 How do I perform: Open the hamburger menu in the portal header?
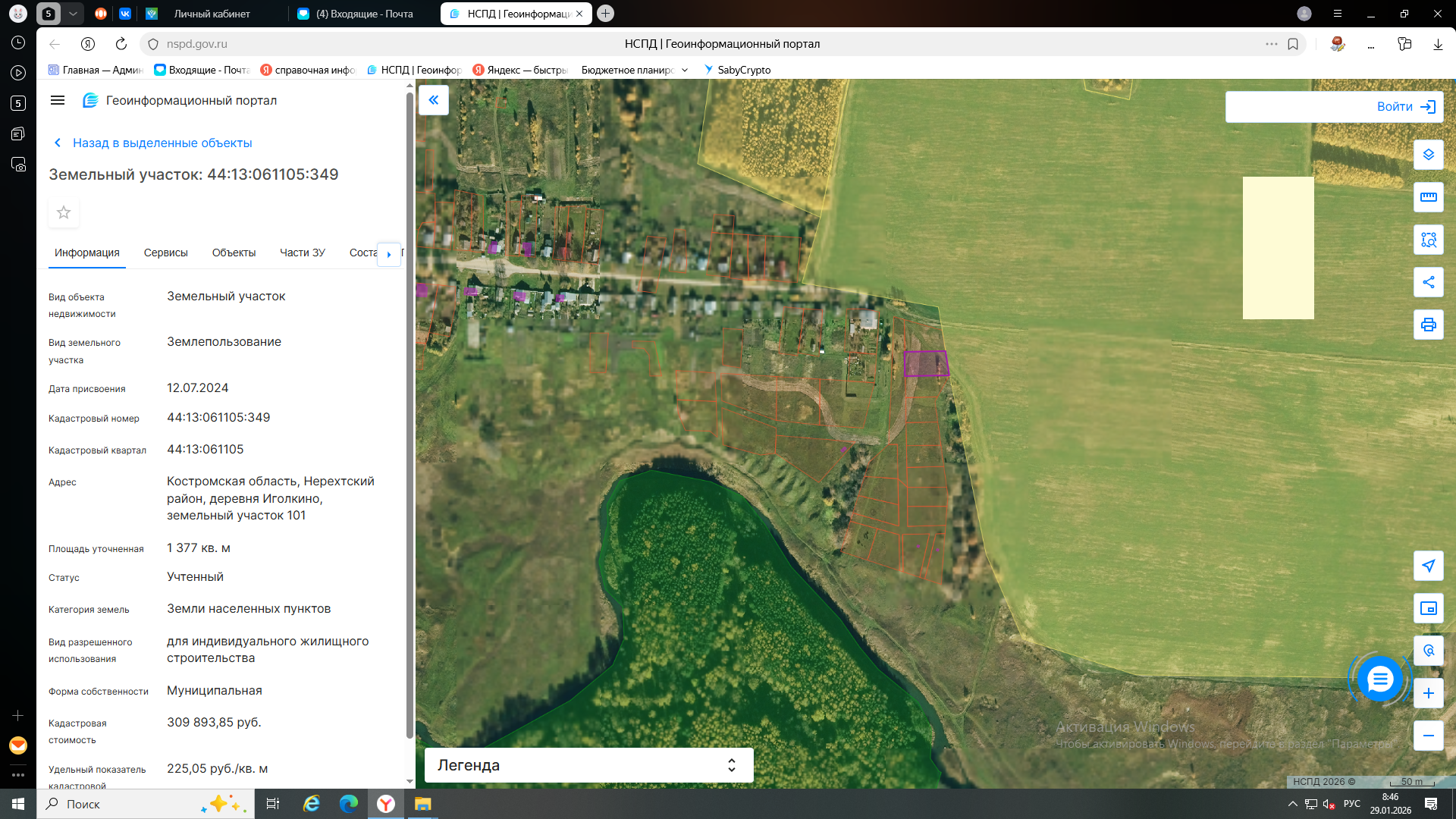click(x=58, y=100)
